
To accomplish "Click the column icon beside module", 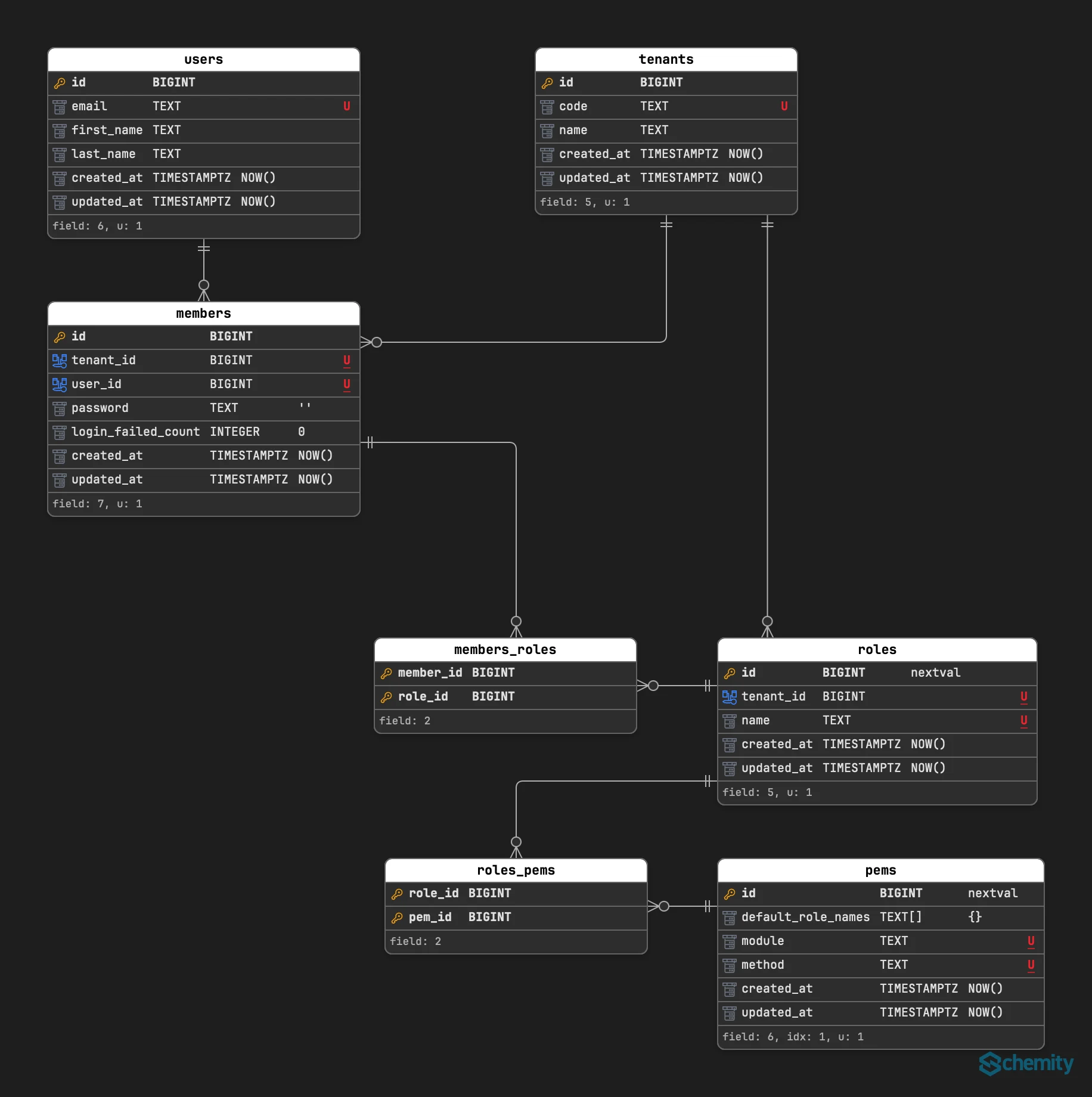I will pos(730,941).
